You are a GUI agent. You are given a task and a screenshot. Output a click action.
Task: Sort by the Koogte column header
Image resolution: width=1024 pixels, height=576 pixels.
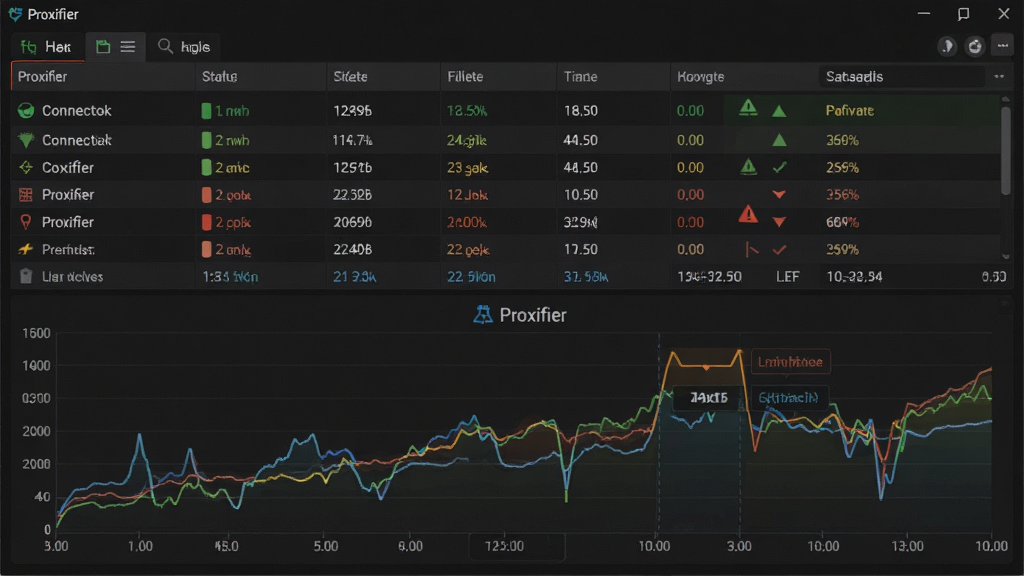coord(701,76)
